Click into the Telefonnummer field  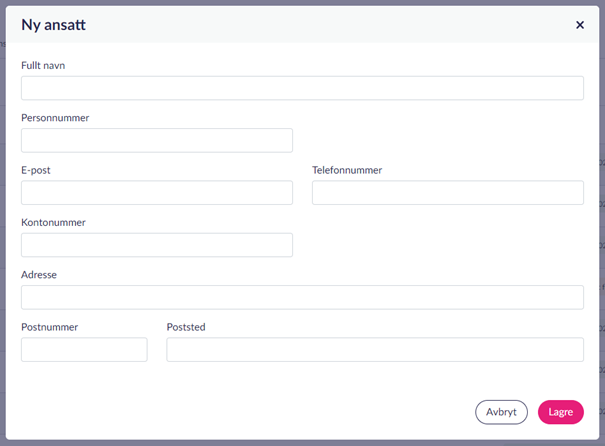pos(447,193)
